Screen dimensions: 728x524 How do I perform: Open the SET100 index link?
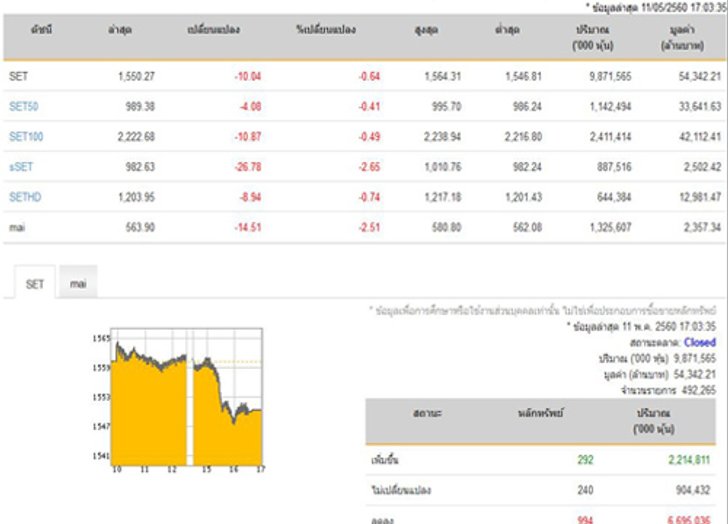coord(26,136)
